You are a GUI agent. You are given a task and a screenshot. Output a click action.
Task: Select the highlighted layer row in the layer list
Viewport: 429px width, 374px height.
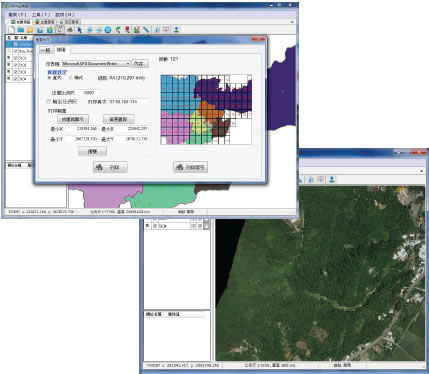click(19, 44)
